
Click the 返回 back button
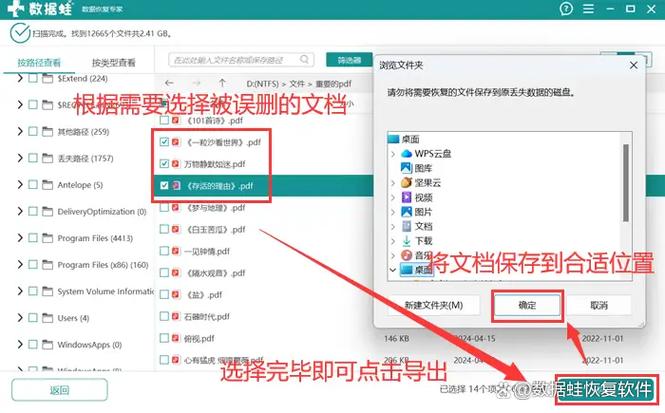(x=59, y=390)
